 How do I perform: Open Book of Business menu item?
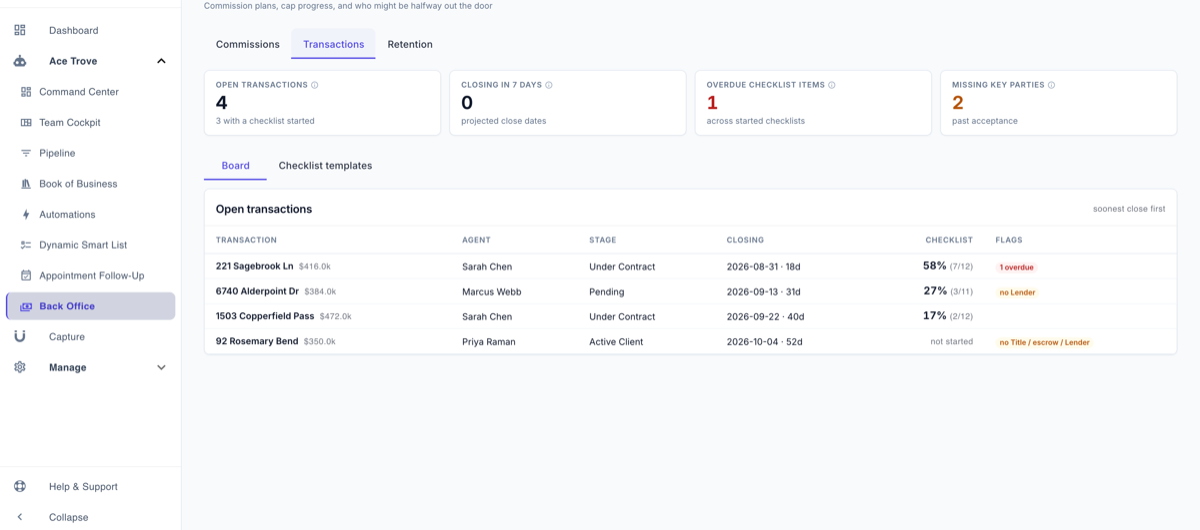(78, 184)
